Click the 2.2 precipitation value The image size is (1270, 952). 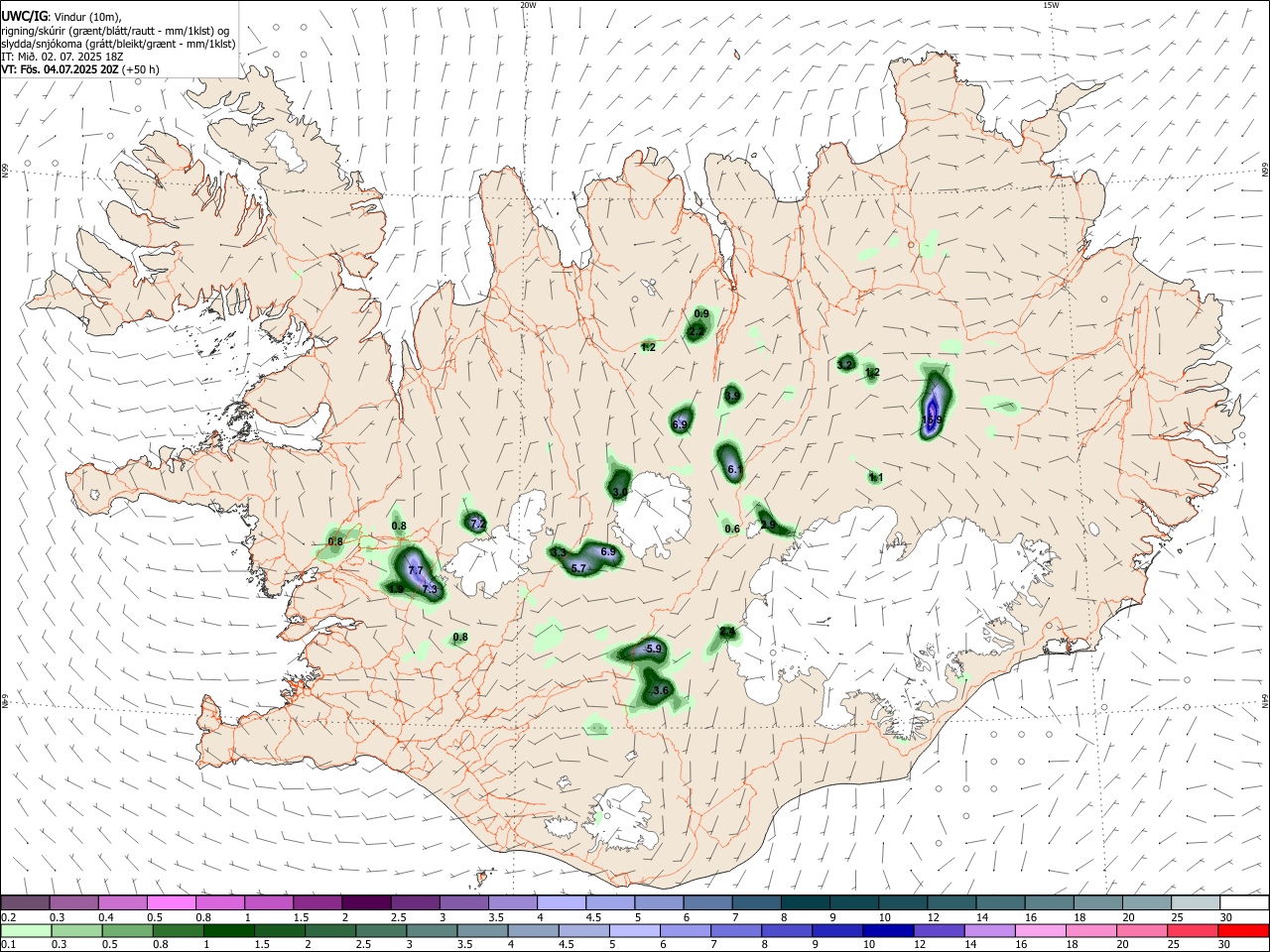click(697, 331)
